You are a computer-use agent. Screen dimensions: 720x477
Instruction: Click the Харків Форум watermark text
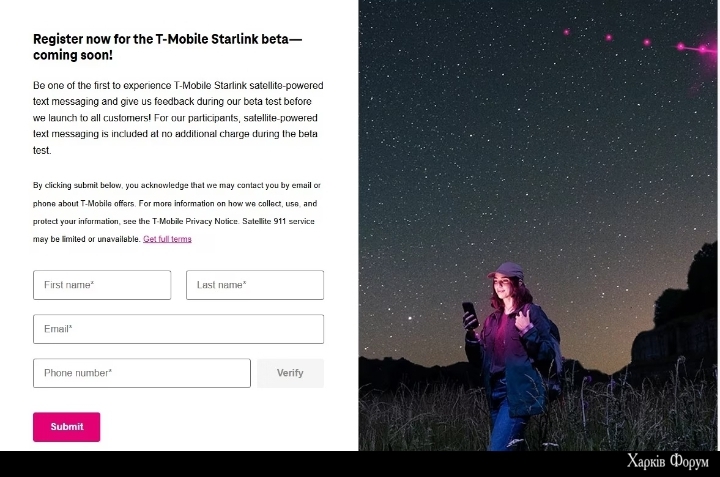[668, 461]
